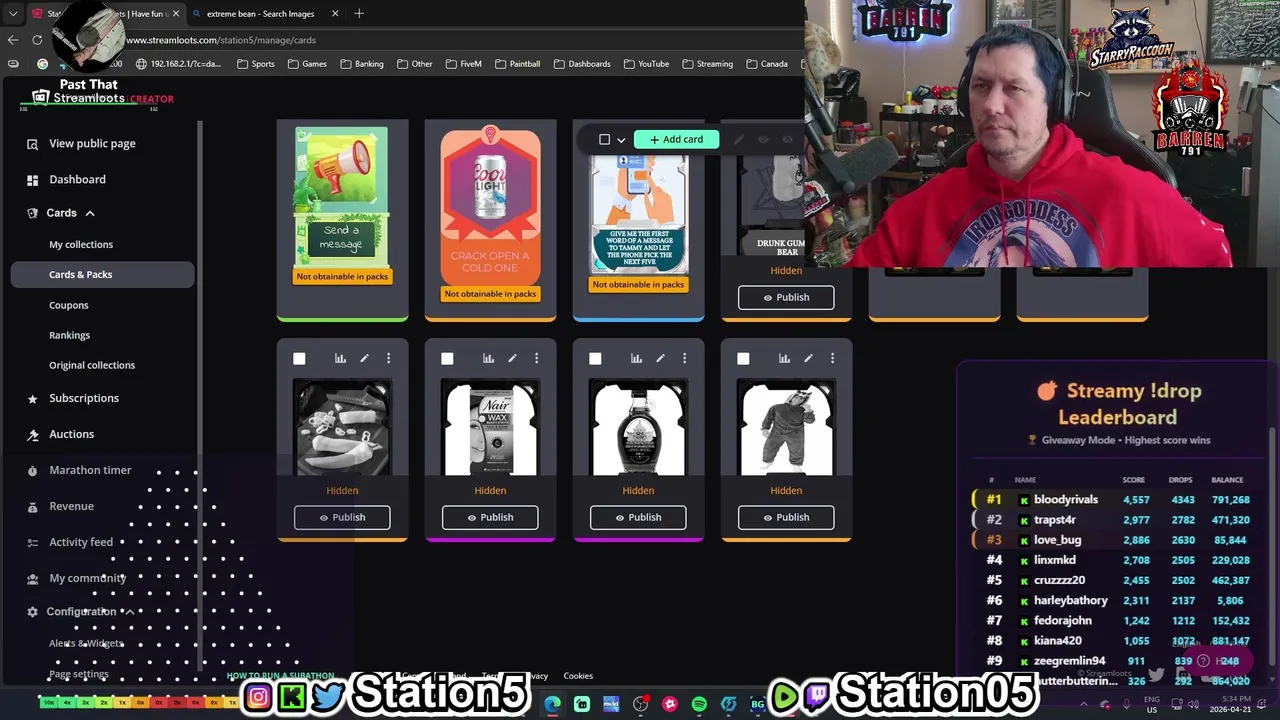Viewport: 1280px width, 720px height.
Task: Open the YouTube bookmarks folder
Action: pyautogui.click(x=646, y=64)
